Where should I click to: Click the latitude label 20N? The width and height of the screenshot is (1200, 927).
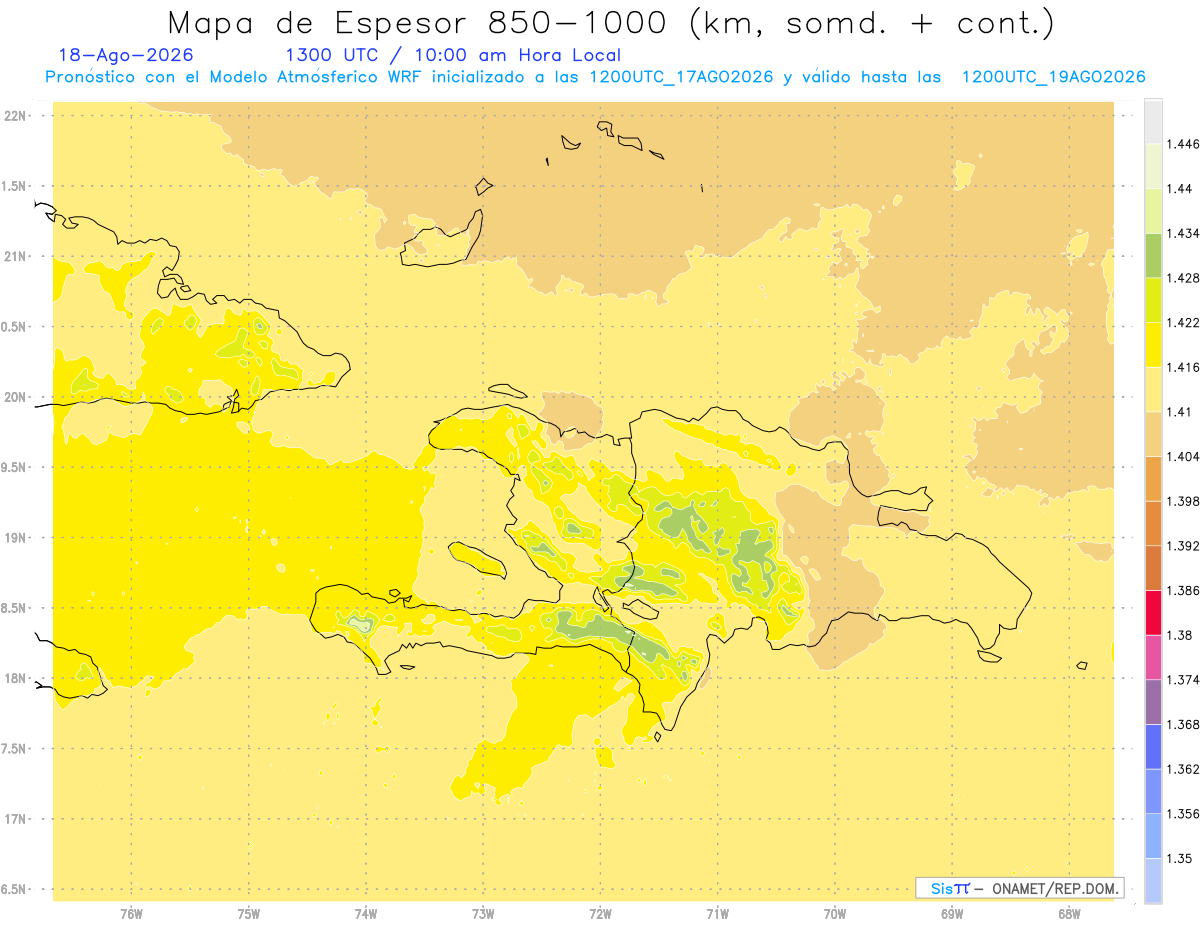[14, 397]
